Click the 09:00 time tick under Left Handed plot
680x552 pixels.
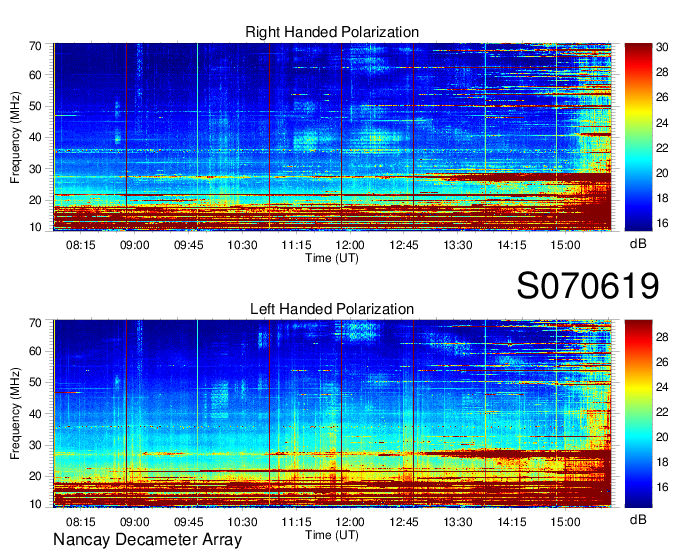pyautogui.click(x=134, y=522)
